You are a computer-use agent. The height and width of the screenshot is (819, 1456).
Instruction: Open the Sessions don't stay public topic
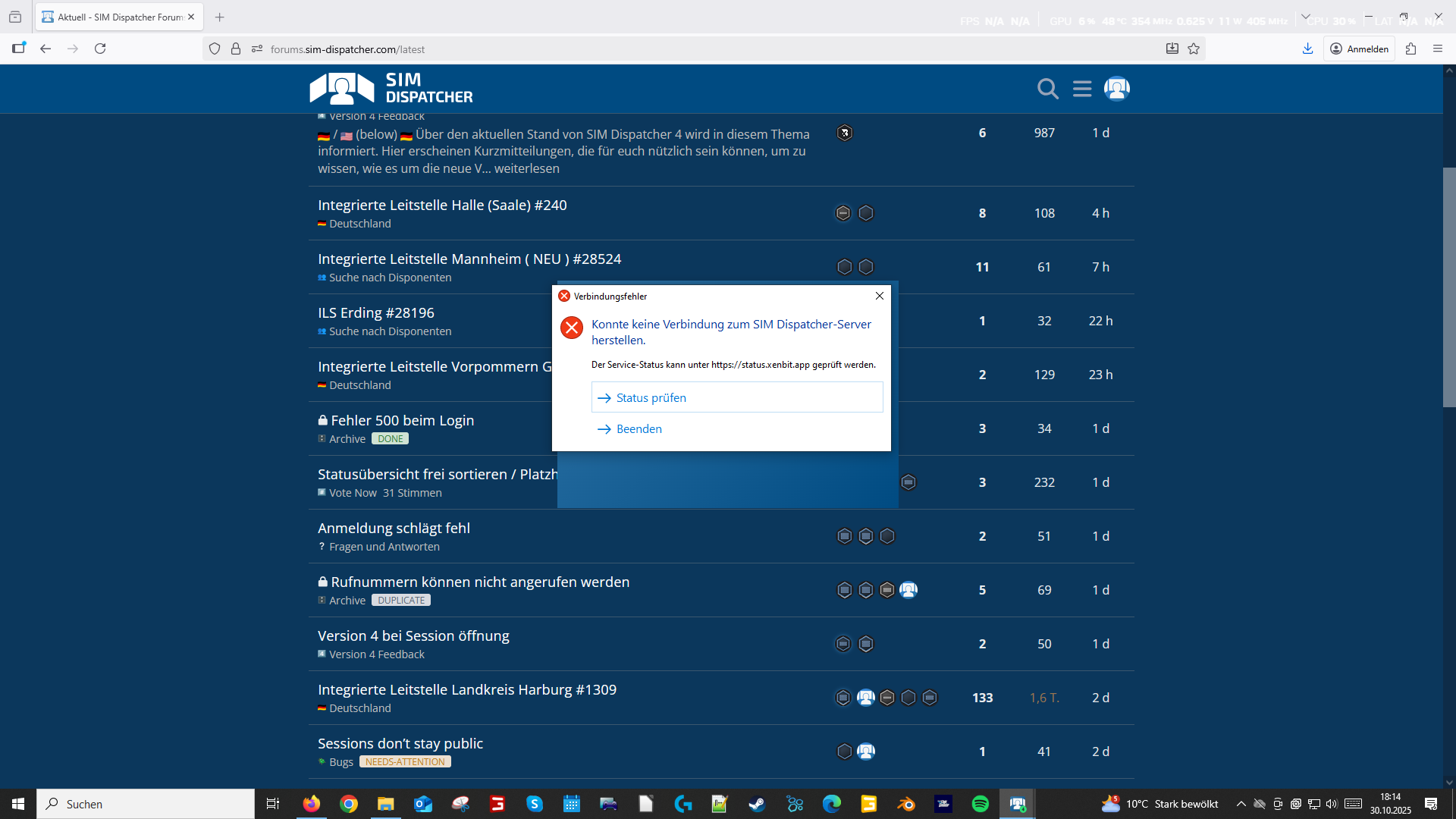click(x=400, y=743)
